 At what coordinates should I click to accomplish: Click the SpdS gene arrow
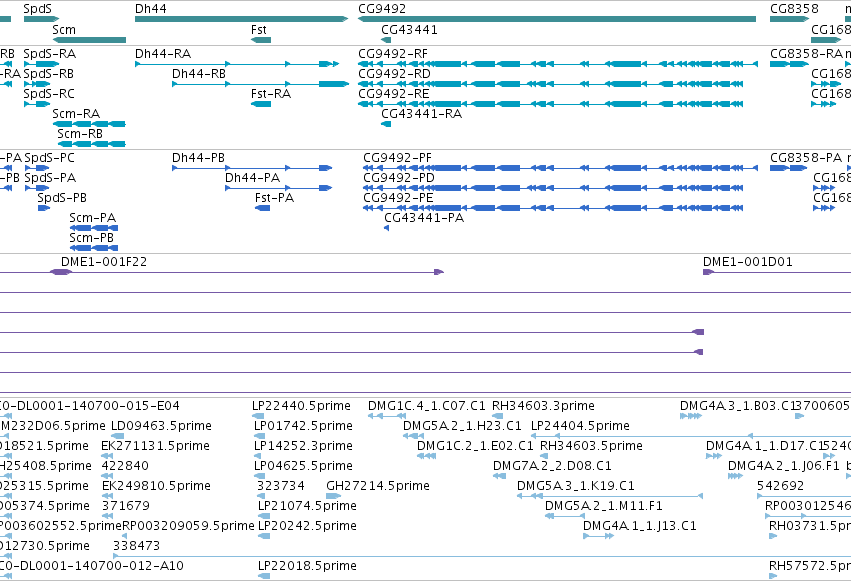point(41,19)
